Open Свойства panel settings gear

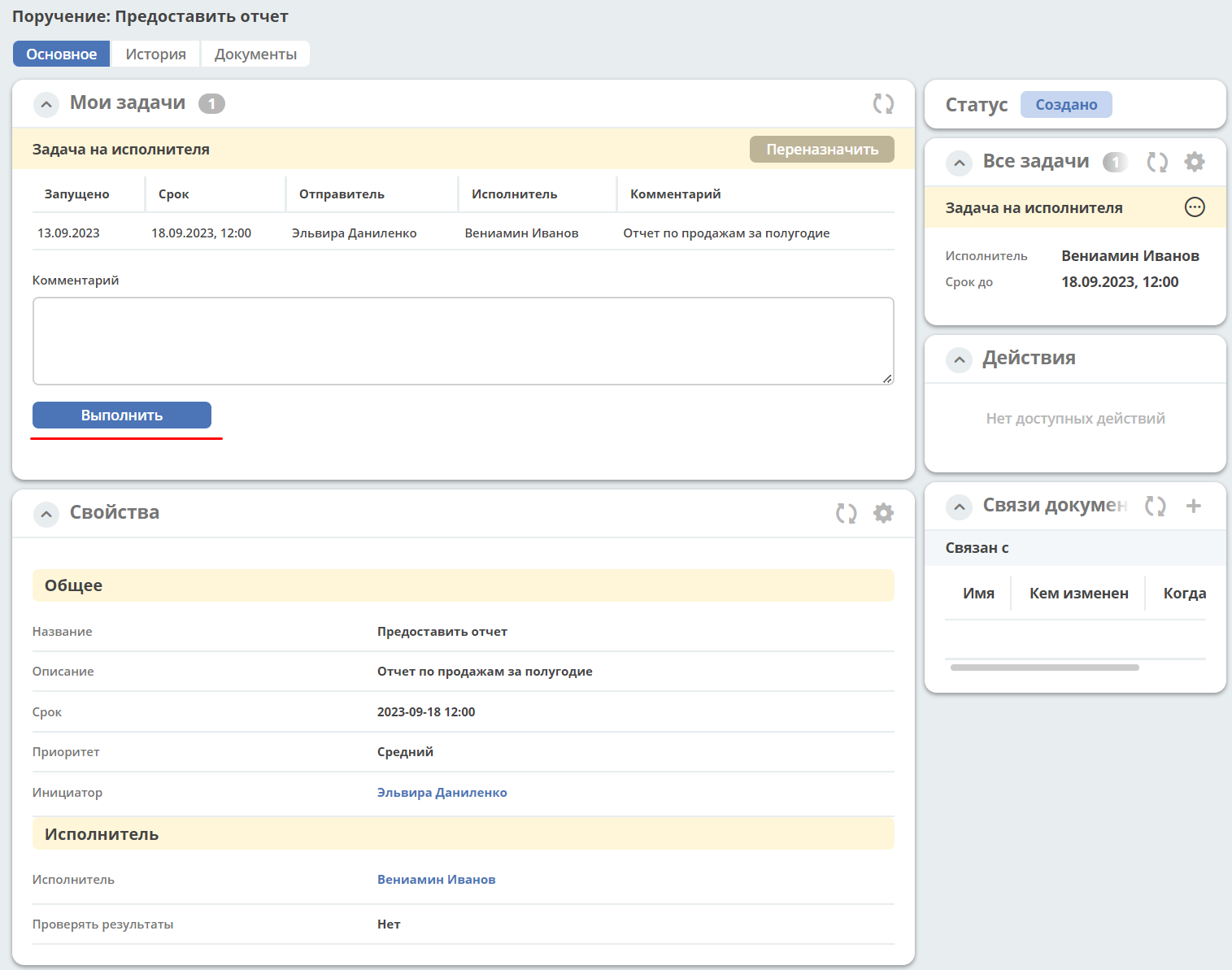click(883, 513)
